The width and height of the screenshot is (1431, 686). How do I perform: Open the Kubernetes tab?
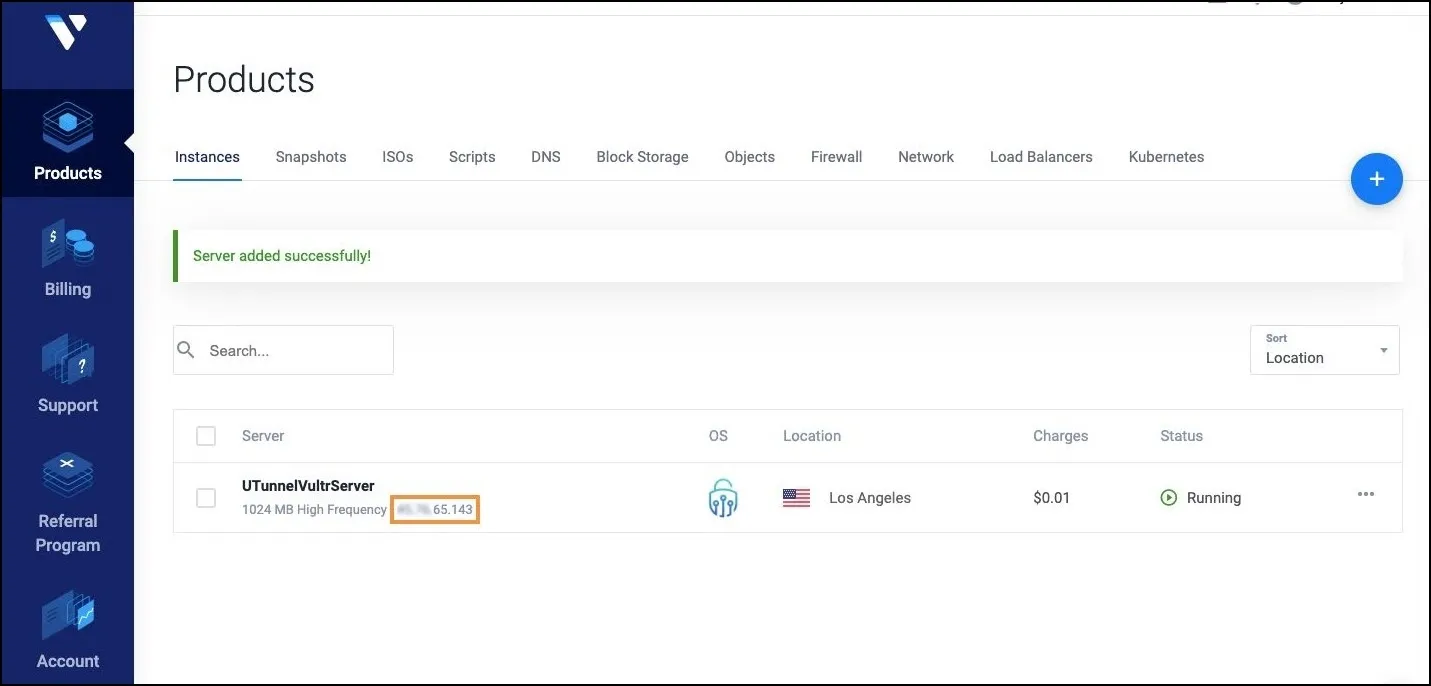[1166, 157]
